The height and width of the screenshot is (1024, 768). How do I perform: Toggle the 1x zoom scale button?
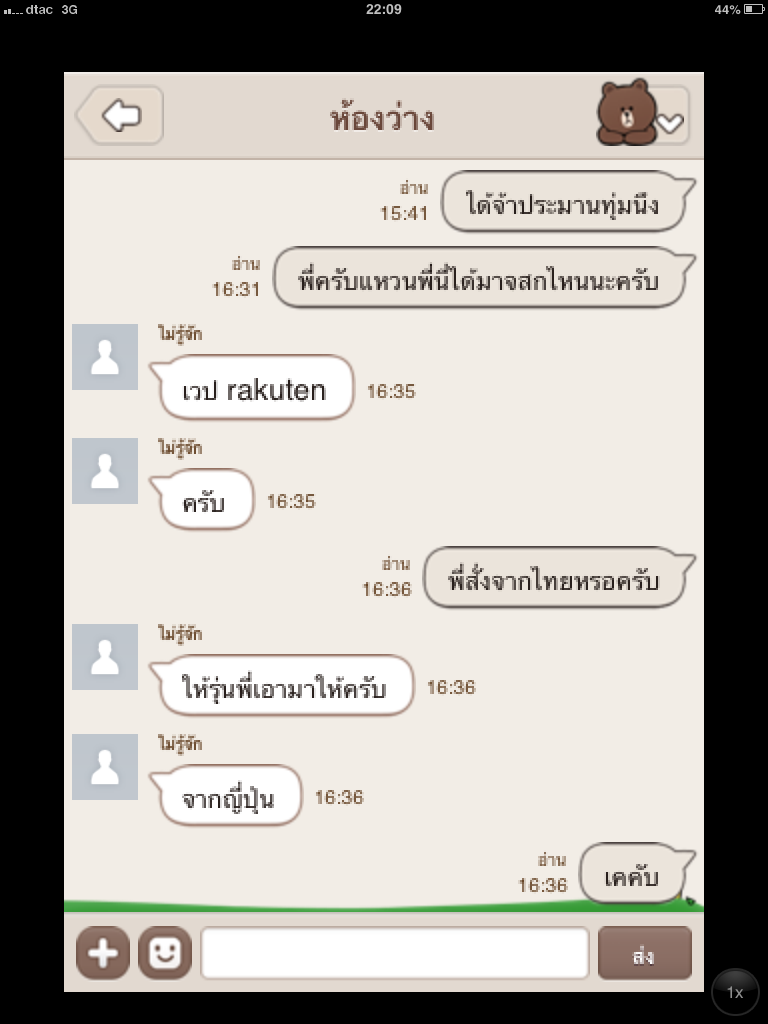click(735, 992)
